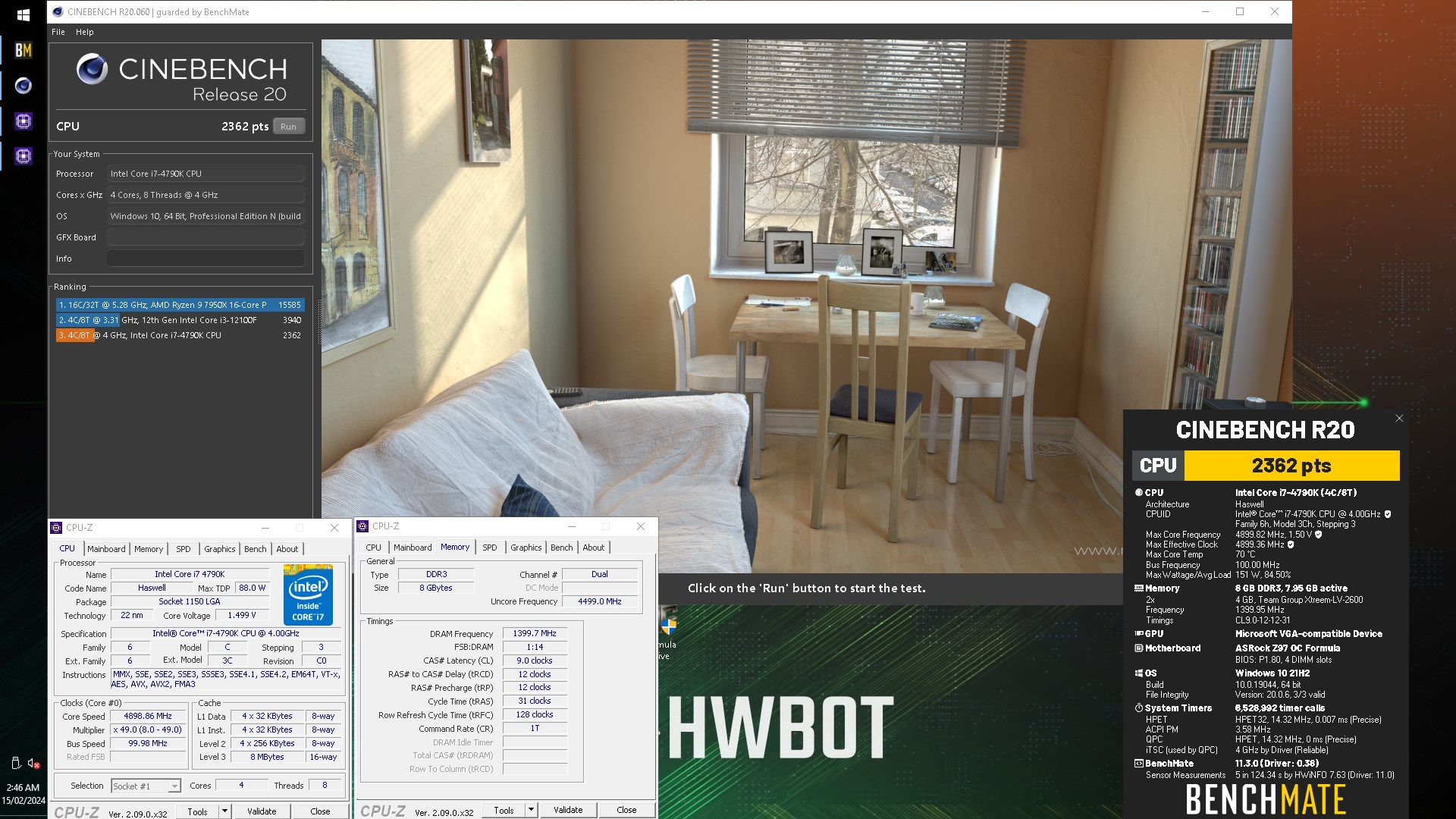Image resolution: width=1456 pixels, height=819 pixels.
Task: Click the BenchMate section icon in the result panel
Action: coord(1138,764)
